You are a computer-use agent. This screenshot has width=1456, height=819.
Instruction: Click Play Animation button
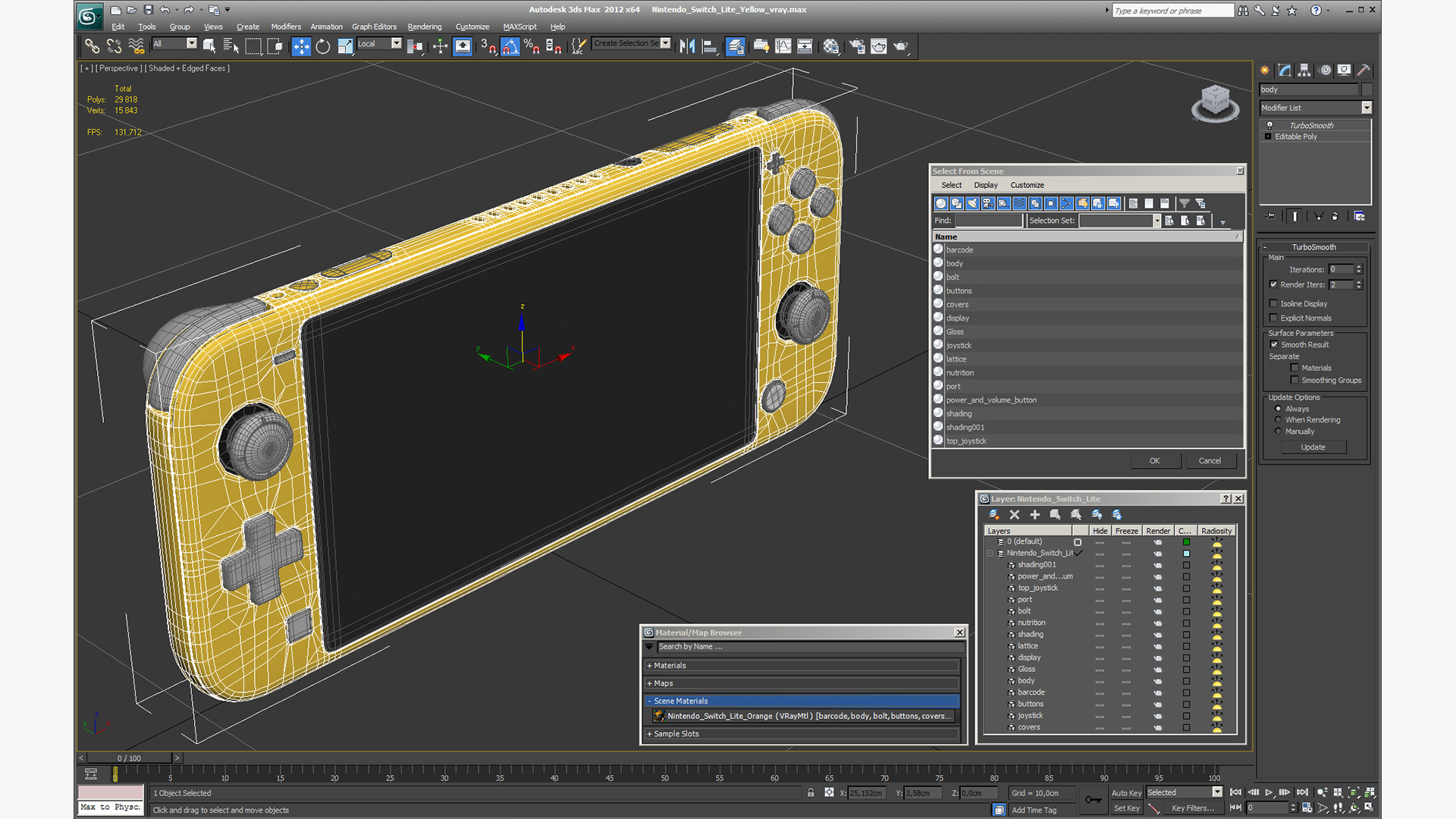tap(1269, 792)
